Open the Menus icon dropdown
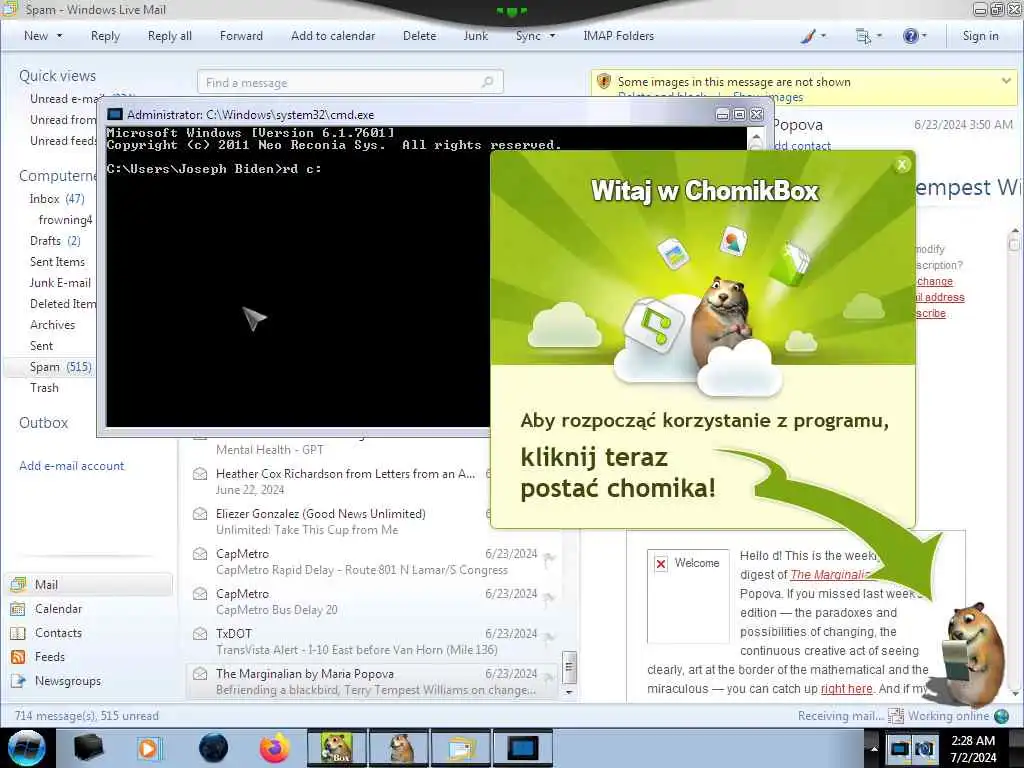The height and width of the screenshot is (768, 1024). point(868,36)
